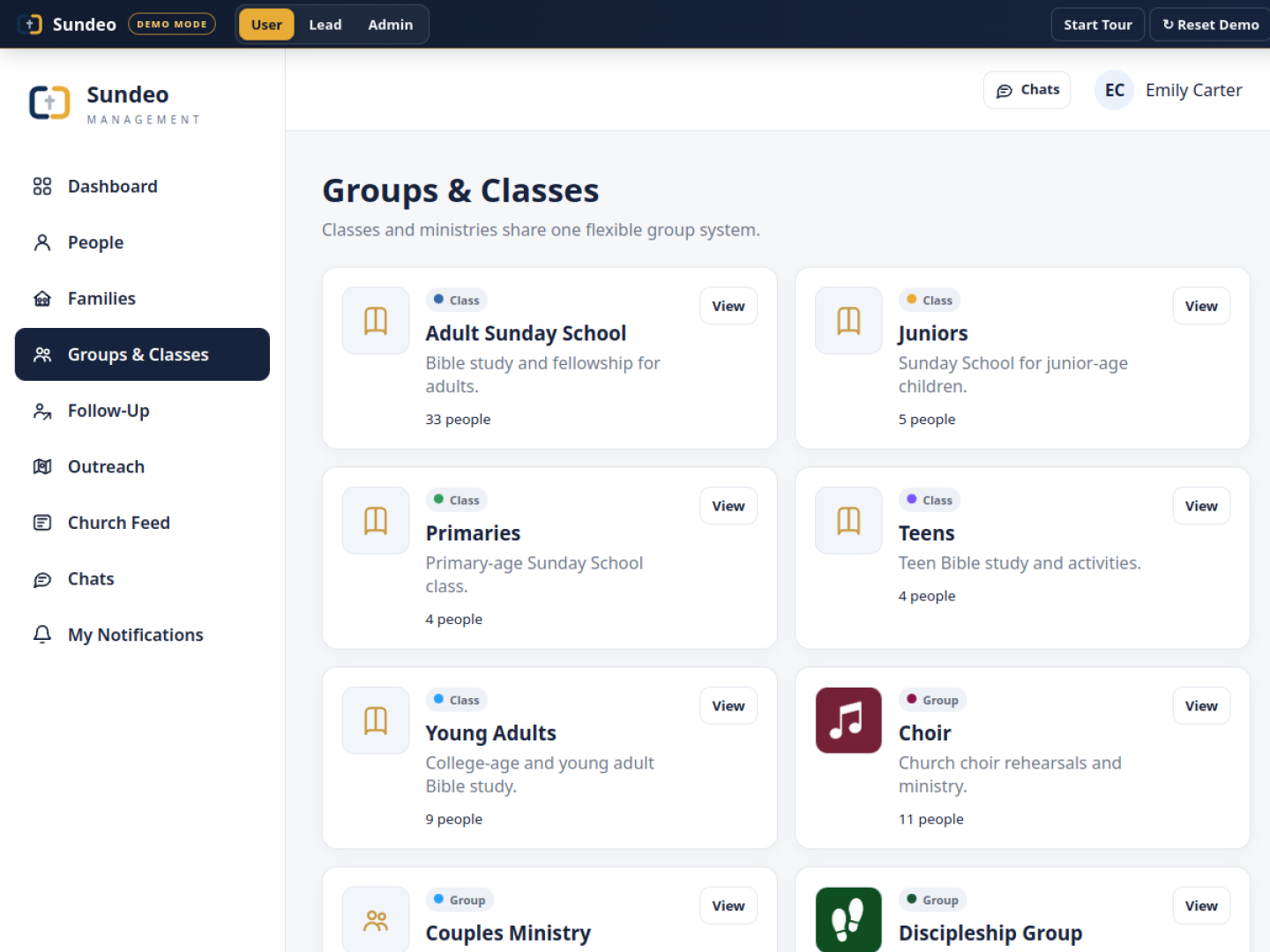
Task: Click the Choir card title
Action: tap(925, 733)
